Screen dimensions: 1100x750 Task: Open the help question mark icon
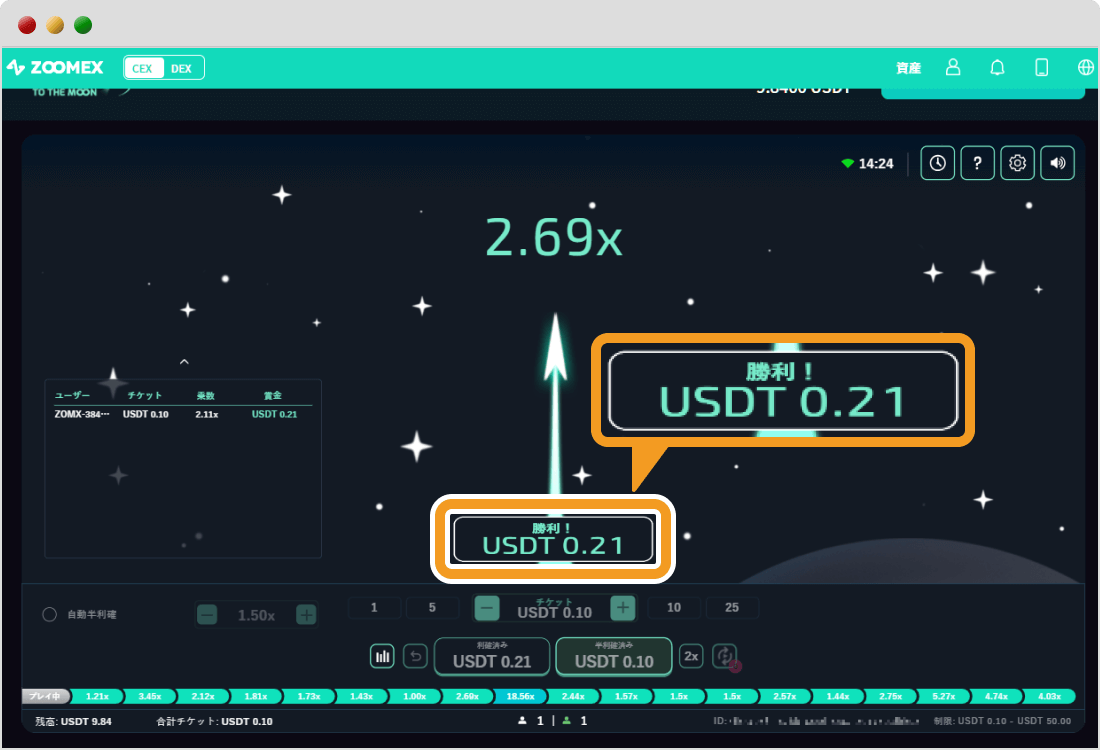pos(977,163)
